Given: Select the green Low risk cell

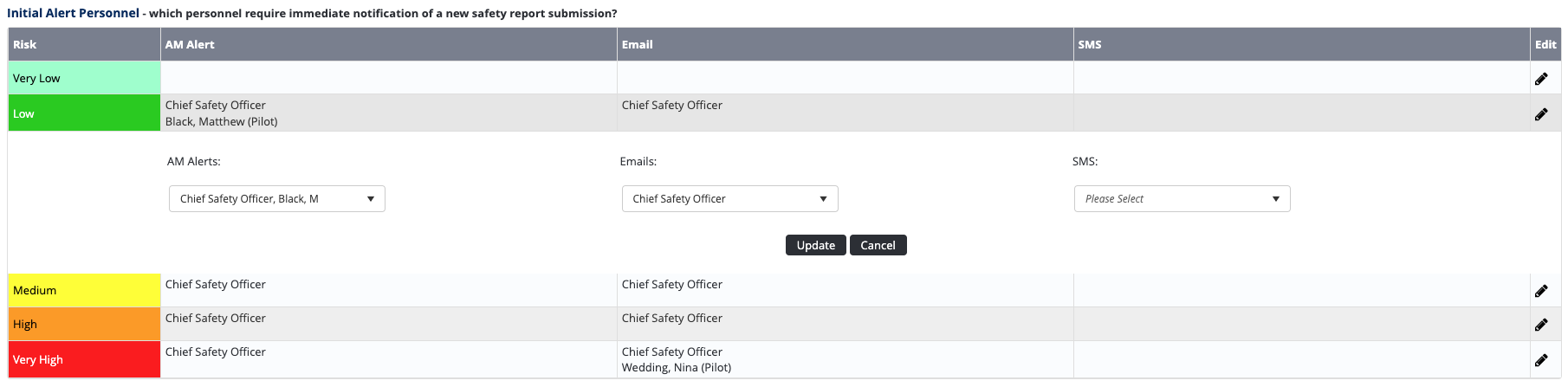Looking at the screenshot, I should tap(84, 113).
